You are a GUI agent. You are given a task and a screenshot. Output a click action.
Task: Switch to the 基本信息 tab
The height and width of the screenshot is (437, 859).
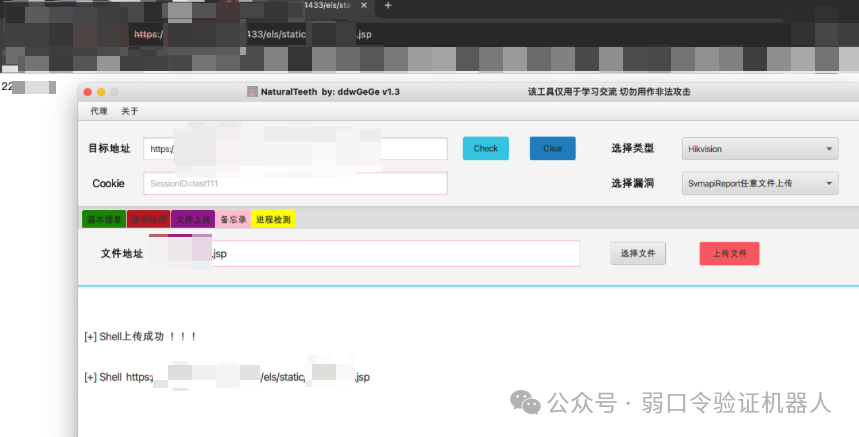click(x=104, y=219)
